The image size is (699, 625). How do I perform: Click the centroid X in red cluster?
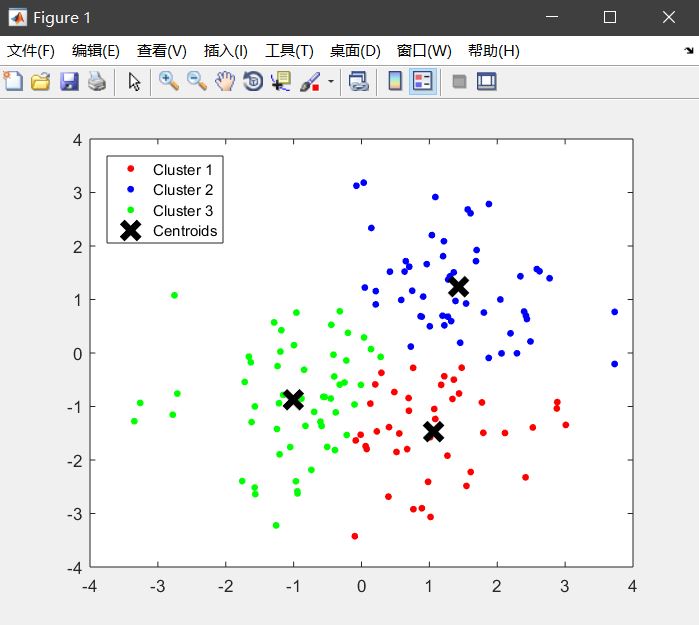pyautogui.click(x=433, y=432)
